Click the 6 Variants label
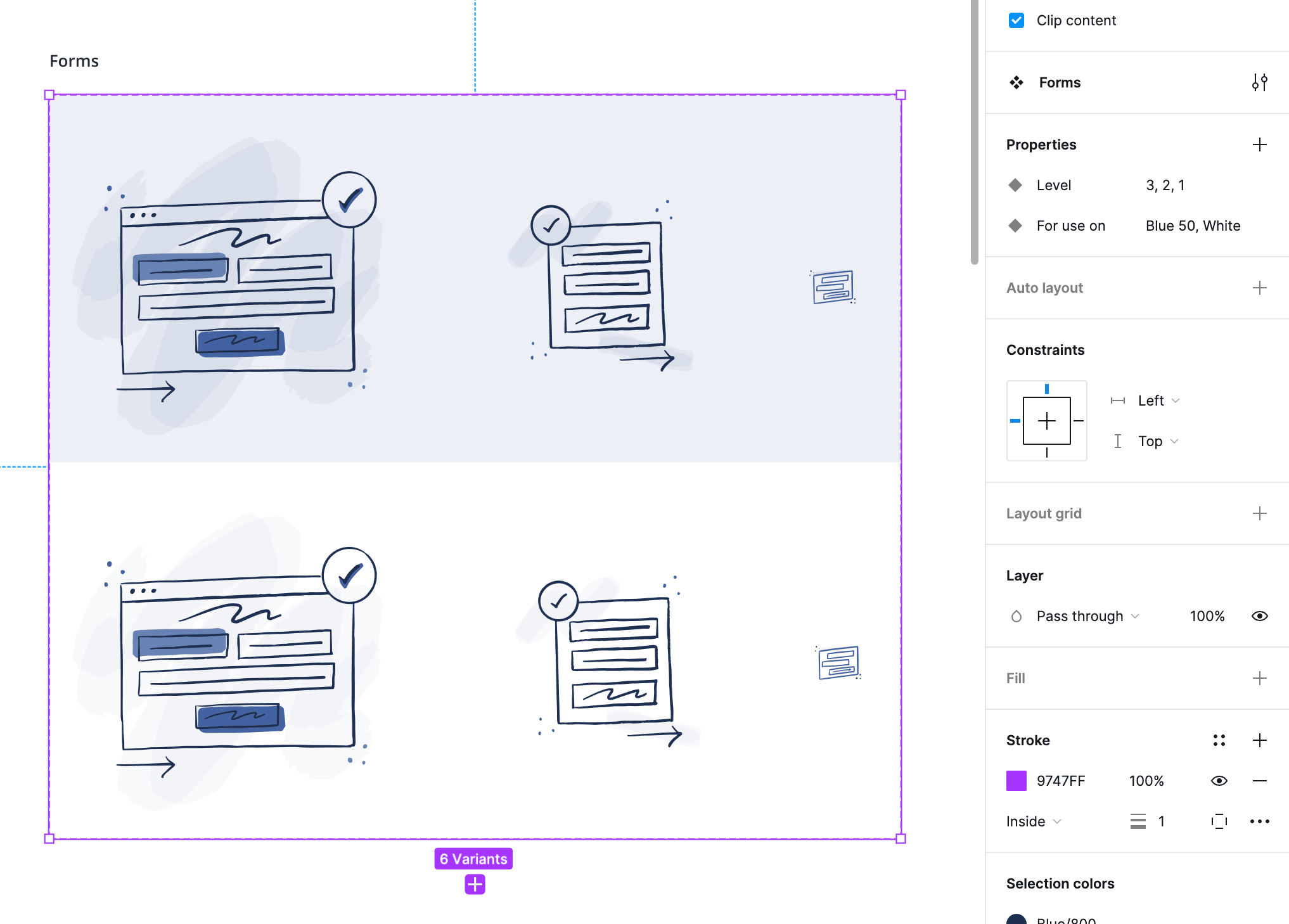The height and width of the screenshot is (924, 1289). point(473,859)
